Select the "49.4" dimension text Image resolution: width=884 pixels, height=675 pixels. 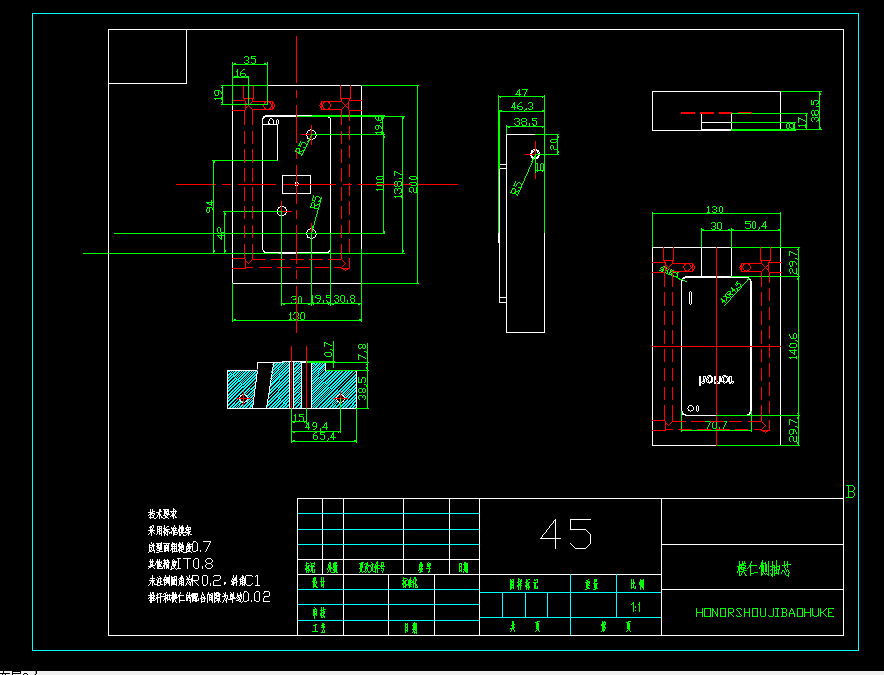[x=316, y=426]
